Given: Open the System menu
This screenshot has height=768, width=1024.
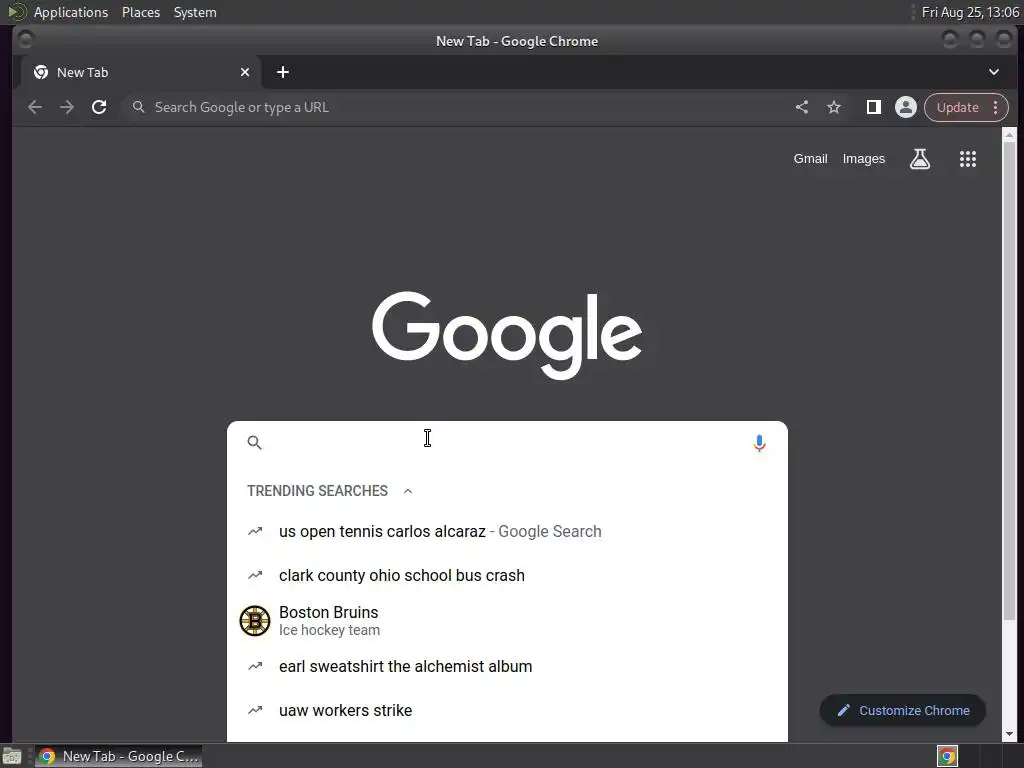Looking at the screenshot, I should point(195,12).
